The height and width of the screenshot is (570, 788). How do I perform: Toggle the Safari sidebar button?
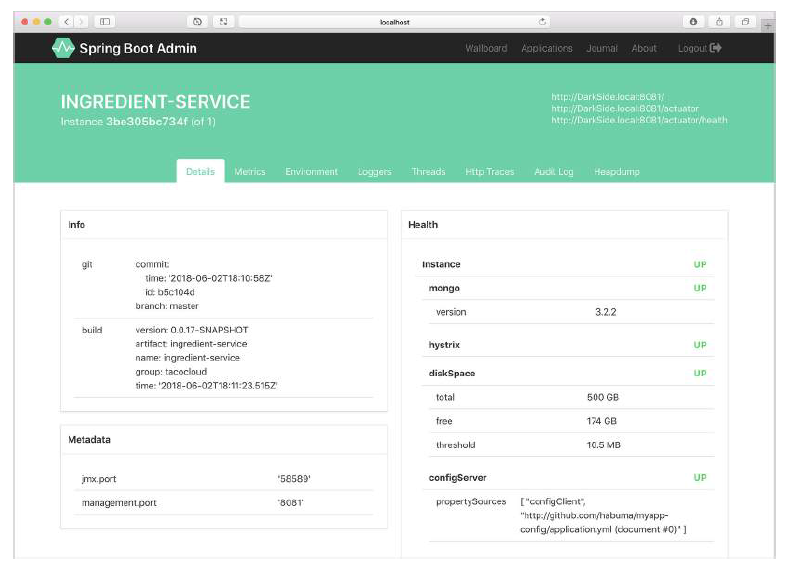105,22
